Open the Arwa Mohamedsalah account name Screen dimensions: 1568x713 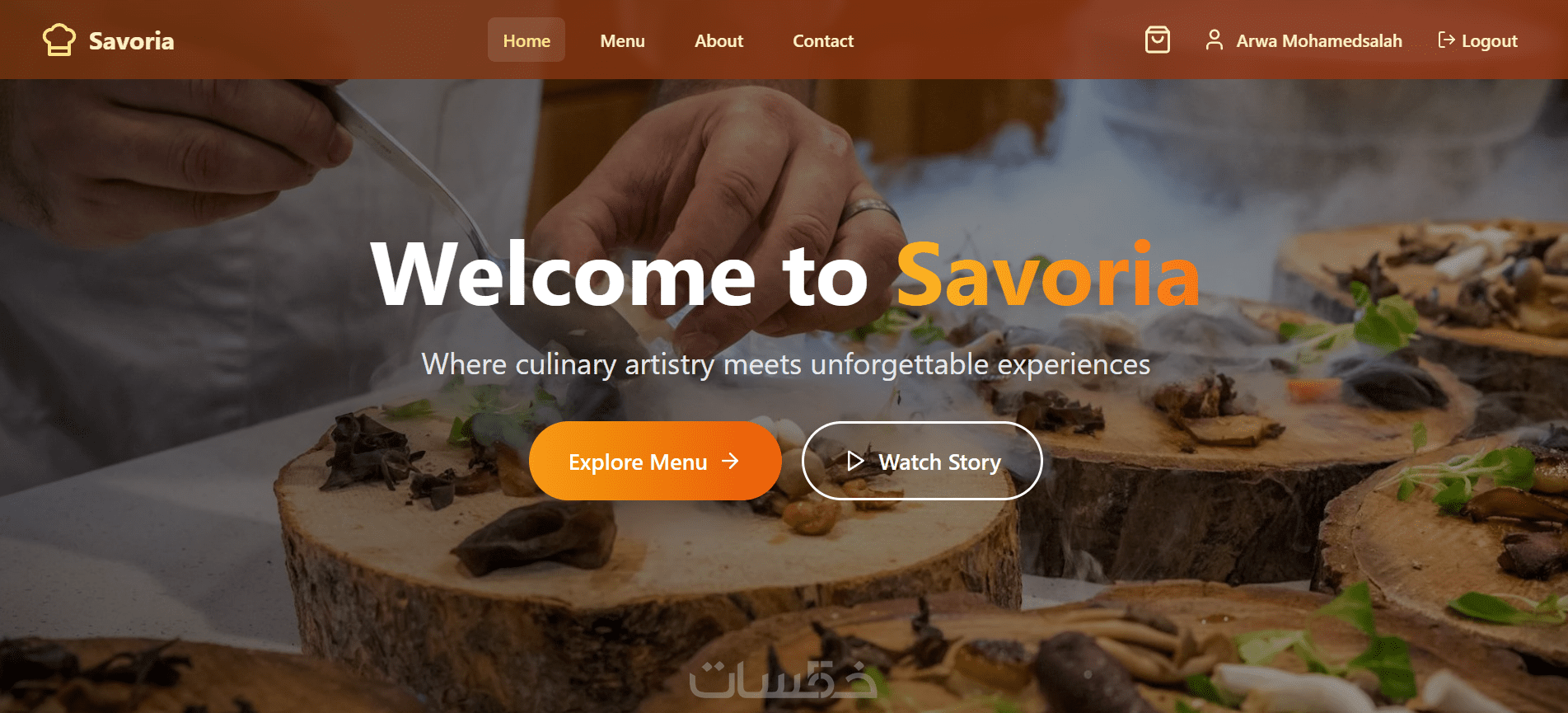(1319, 40)
